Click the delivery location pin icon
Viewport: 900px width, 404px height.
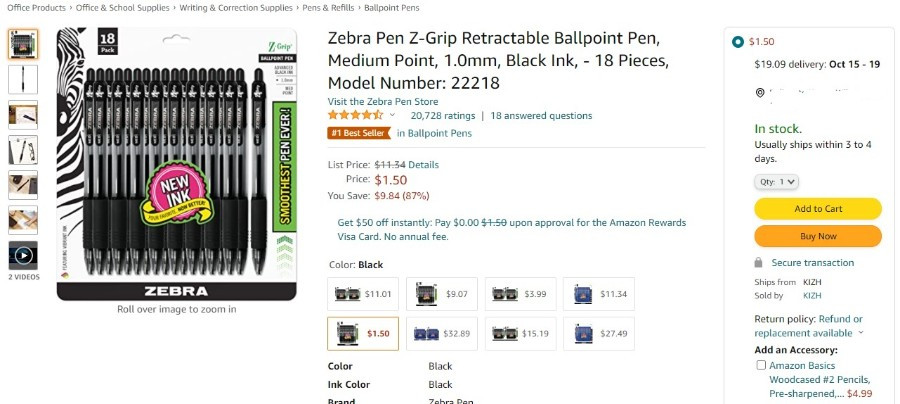pos(760,93)
